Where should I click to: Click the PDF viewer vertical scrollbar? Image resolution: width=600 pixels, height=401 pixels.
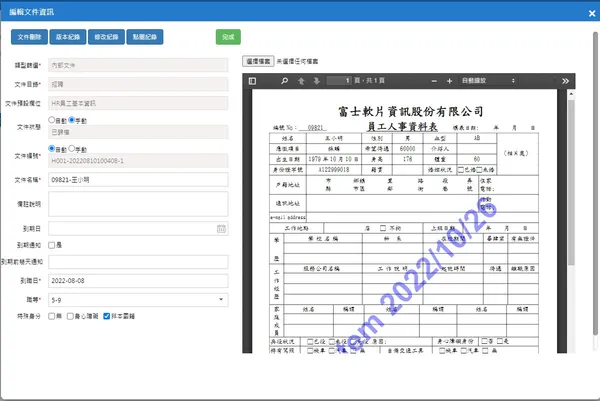pyautogui.click(x=571, y=183)
